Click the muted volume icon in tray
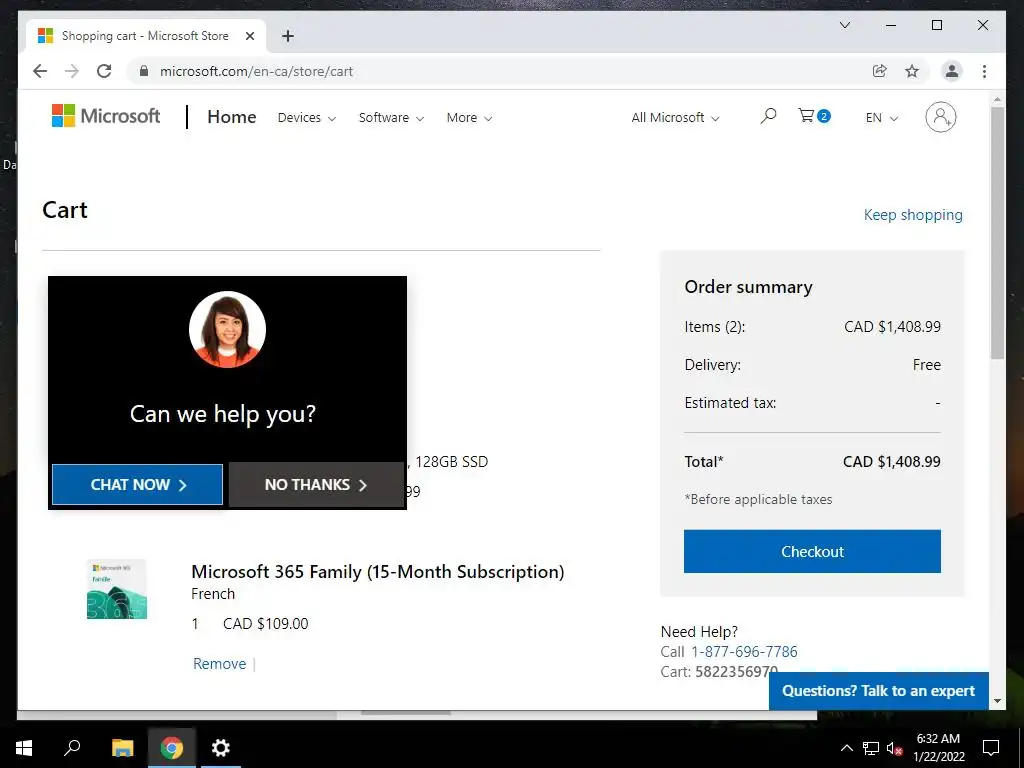The image size is (1024, 768). [x=894, y=748]
